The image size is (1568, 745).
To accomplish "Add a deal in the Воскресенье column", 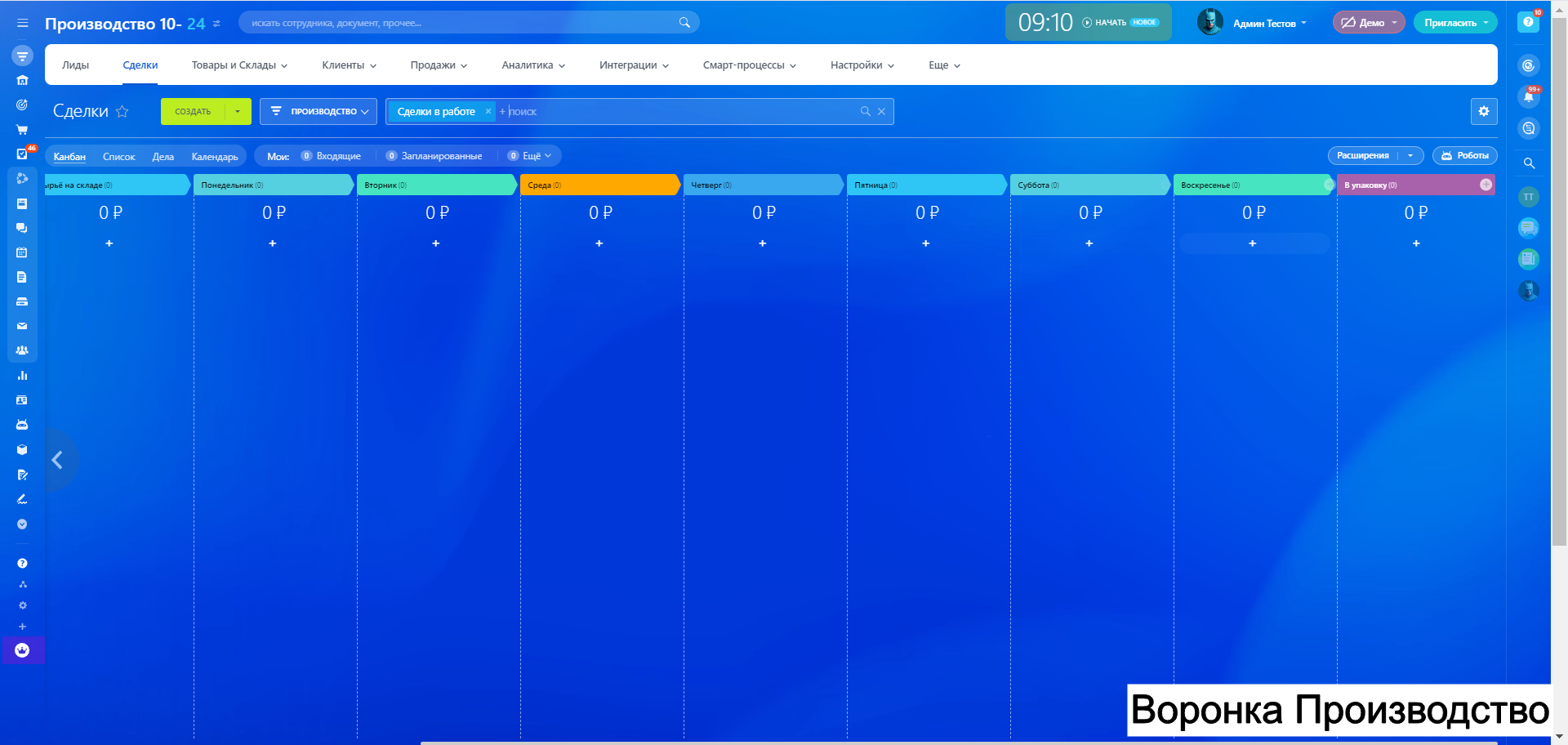I will point(1253,243).
